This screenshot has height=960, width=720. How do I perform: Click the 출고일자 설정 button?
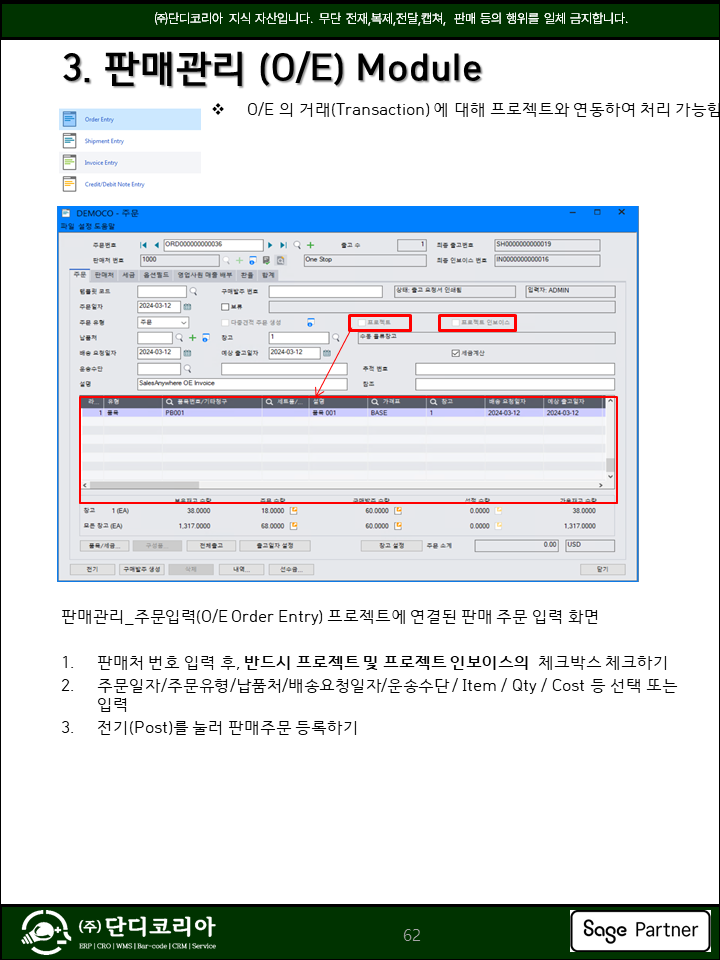pos(275,546)
